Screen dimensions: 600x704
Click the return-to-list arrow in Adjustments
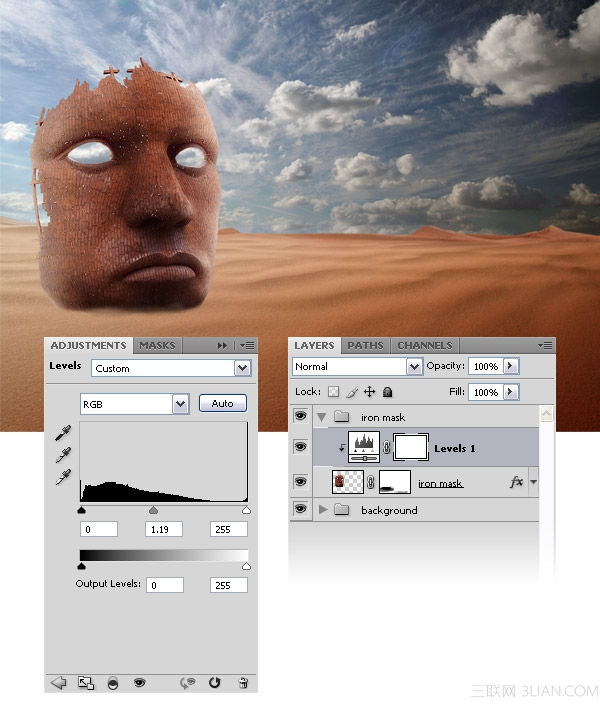point(58,682)
